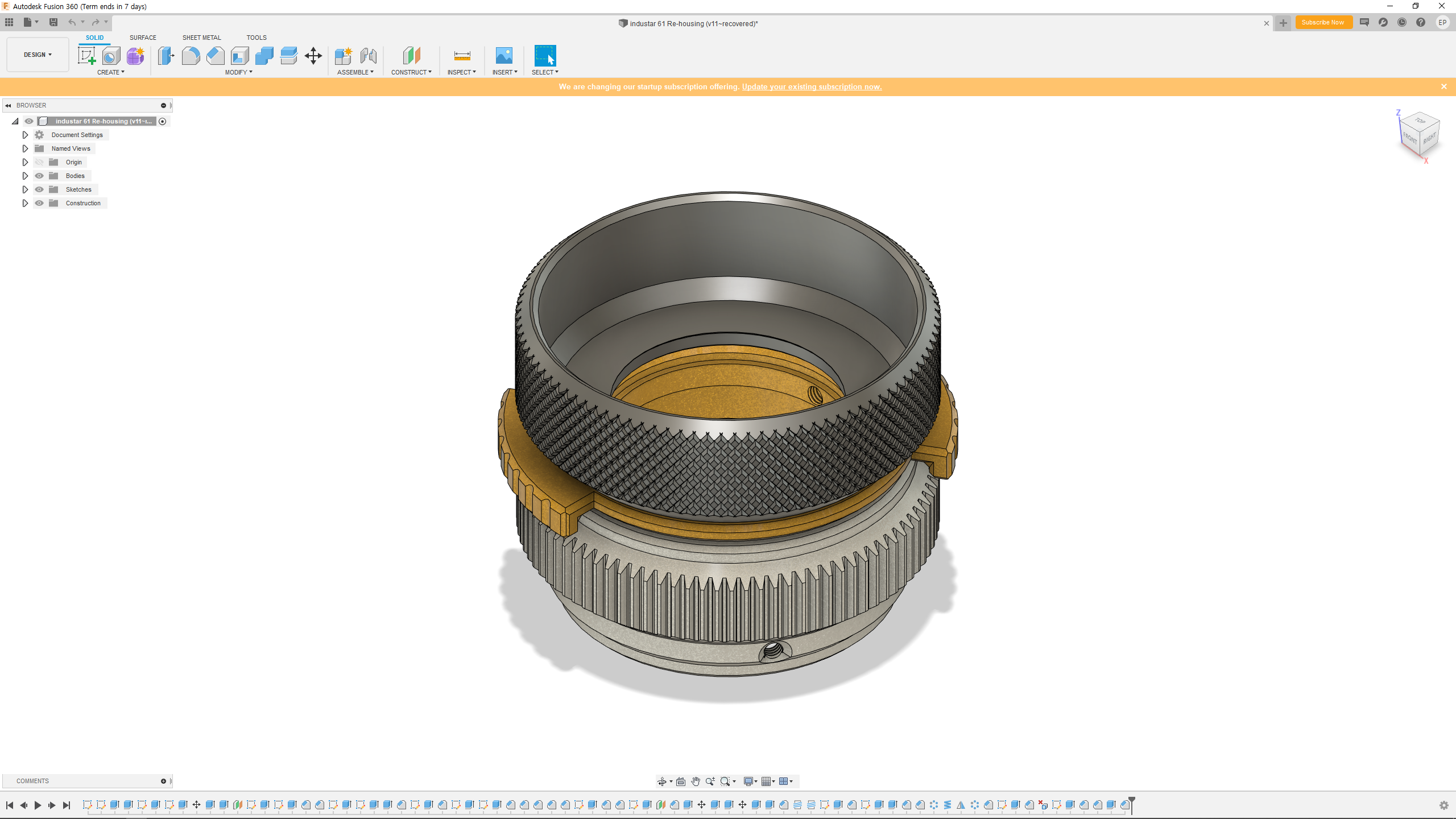Hide the Bodies folder visibility
This screenshot has height=819, width=1456.
pos(39,176)
